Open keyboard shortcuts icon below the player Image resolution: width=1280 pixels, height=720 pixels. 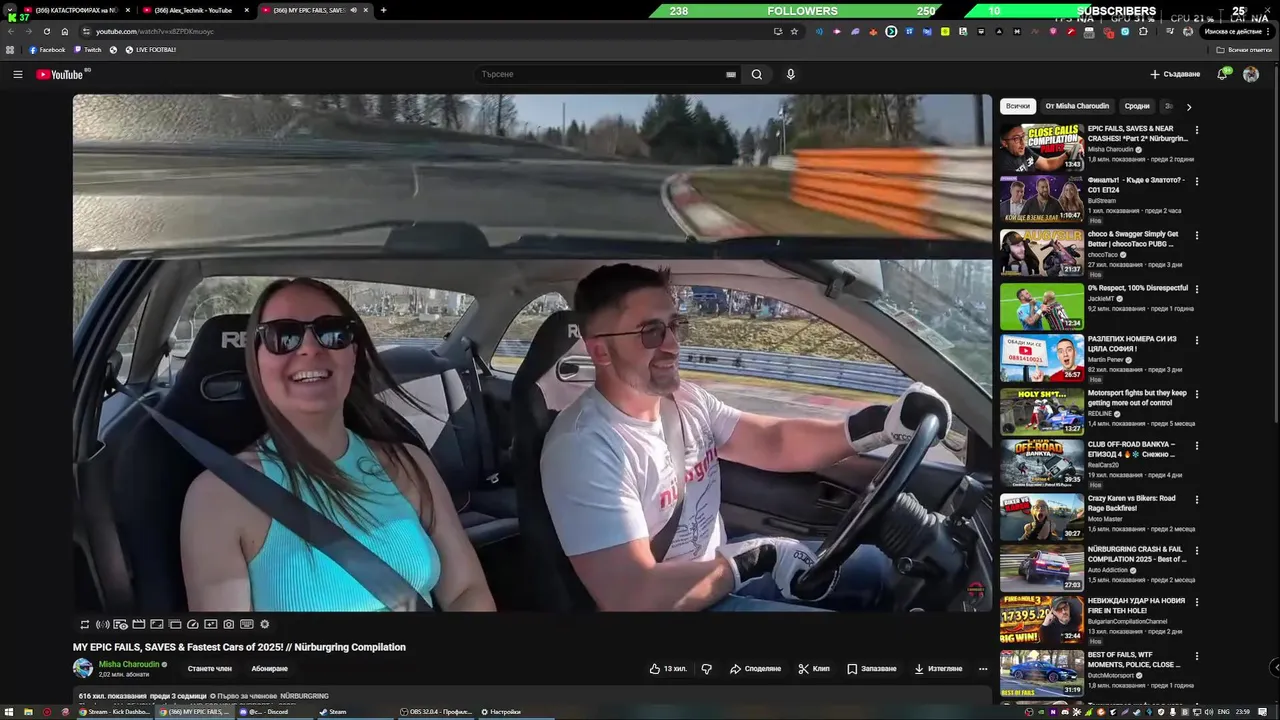pyautogui.click(x=247, y=624)
